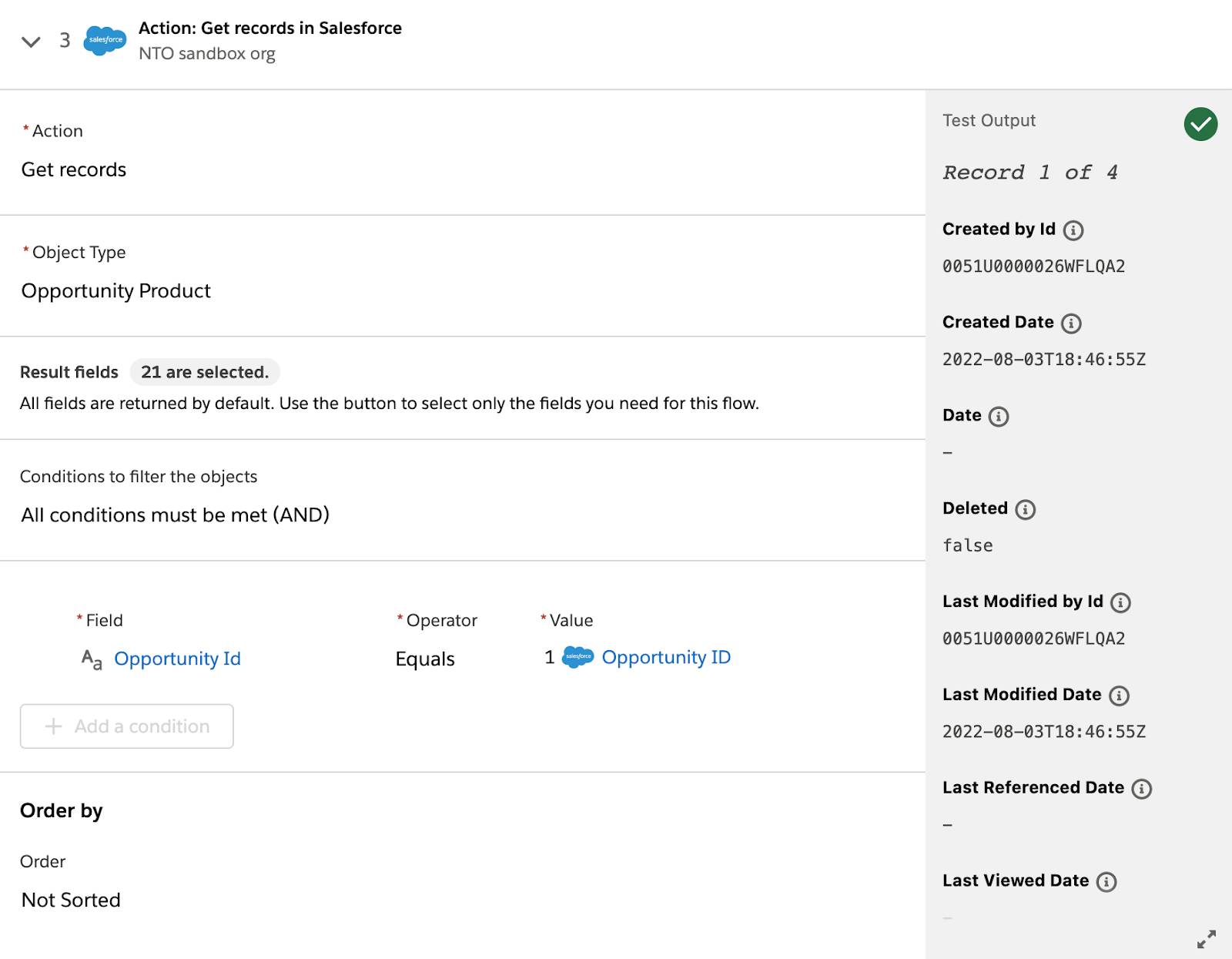Image resolution: width=1232 pixels, height=959 pixels.
Task: Click the Result fields label
Action: pyautogui.click(x=69, y=372)
